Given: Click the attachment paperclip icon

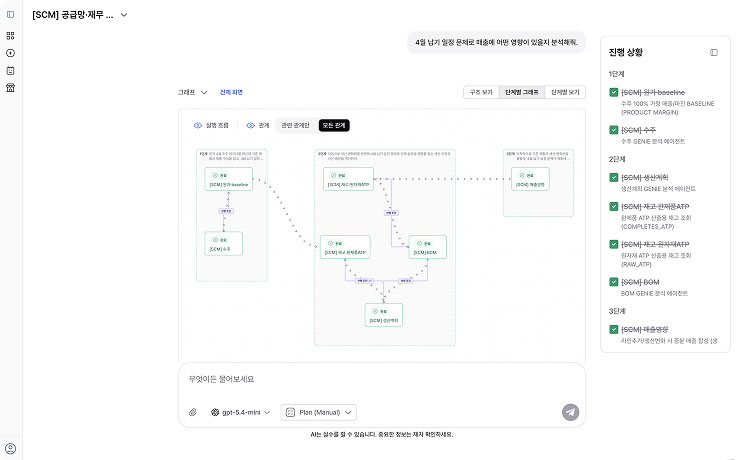Looking at the screenshot, I should pyautogui.click(x=193, y=412).
